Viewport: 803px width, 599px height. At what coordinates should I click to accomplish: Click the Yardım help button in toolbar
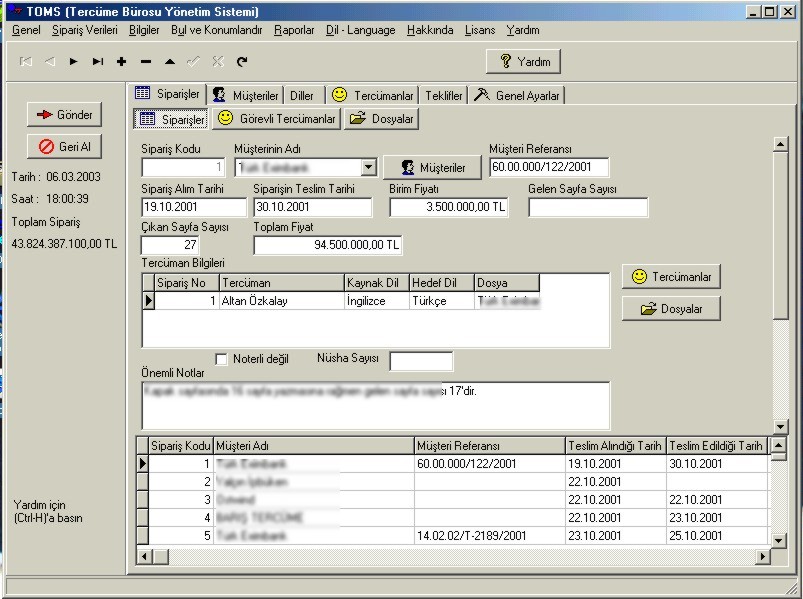pyautogui.click(x=524, y=62)
